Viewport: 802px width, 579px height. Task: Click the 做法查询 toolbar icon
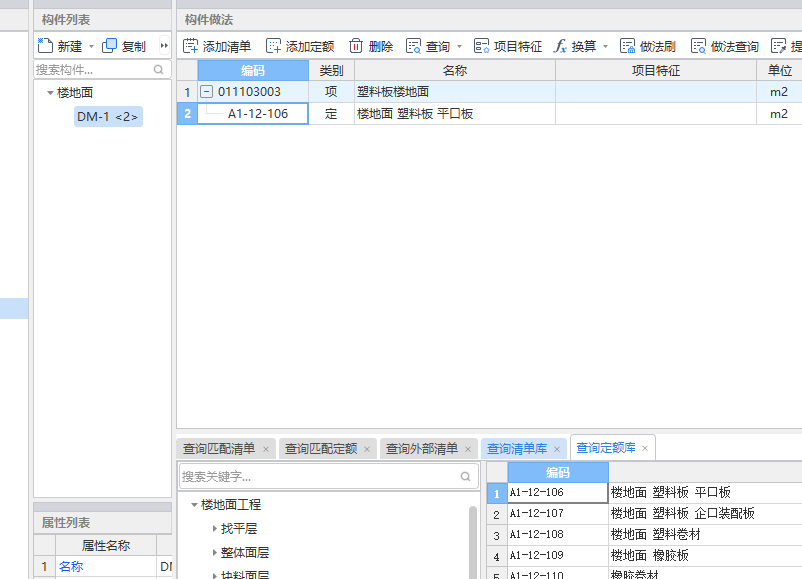[698, 46]
